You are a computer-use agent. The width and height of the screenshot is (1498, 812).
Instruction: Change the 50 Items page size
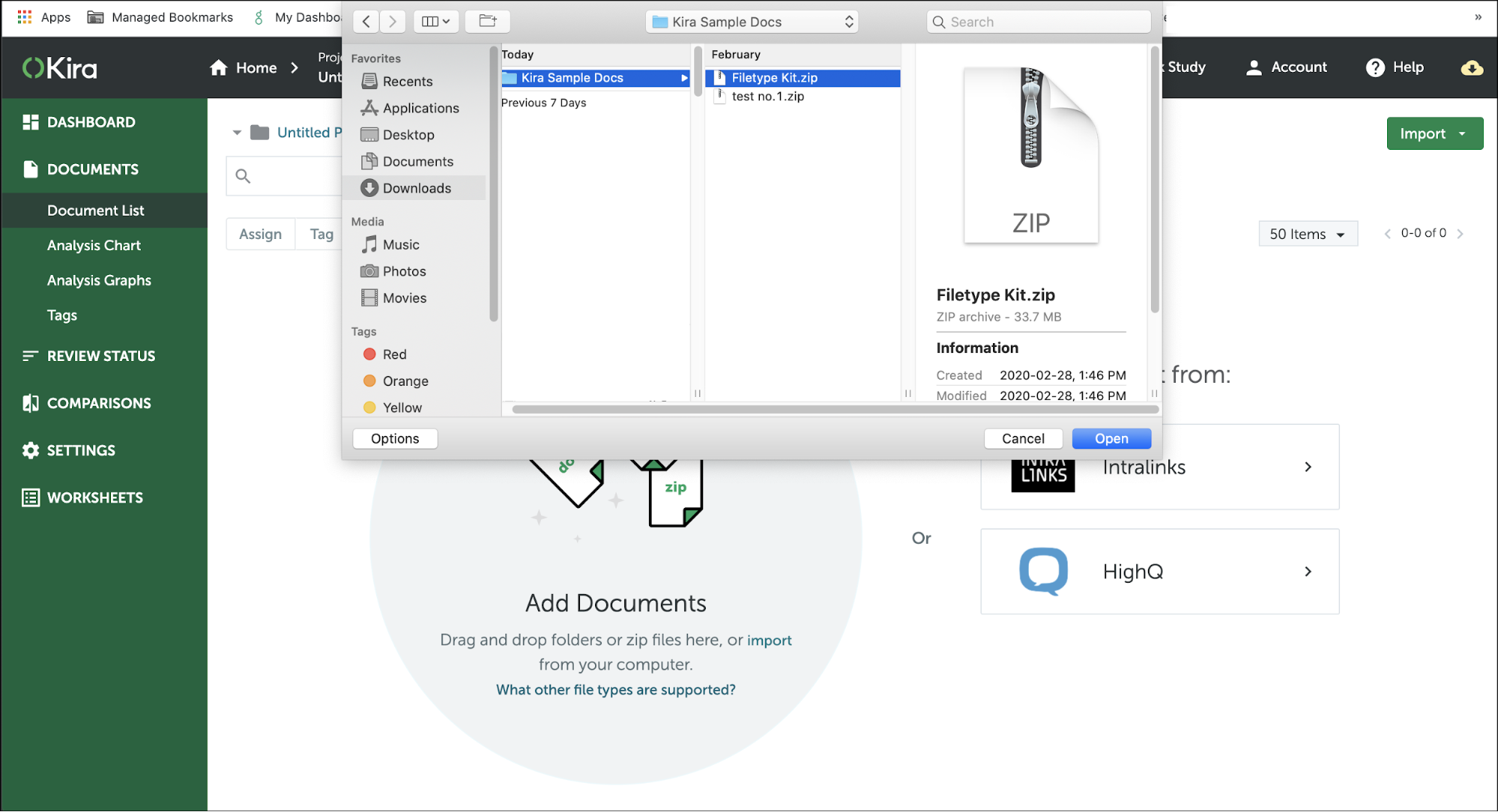click(1308, 234)
